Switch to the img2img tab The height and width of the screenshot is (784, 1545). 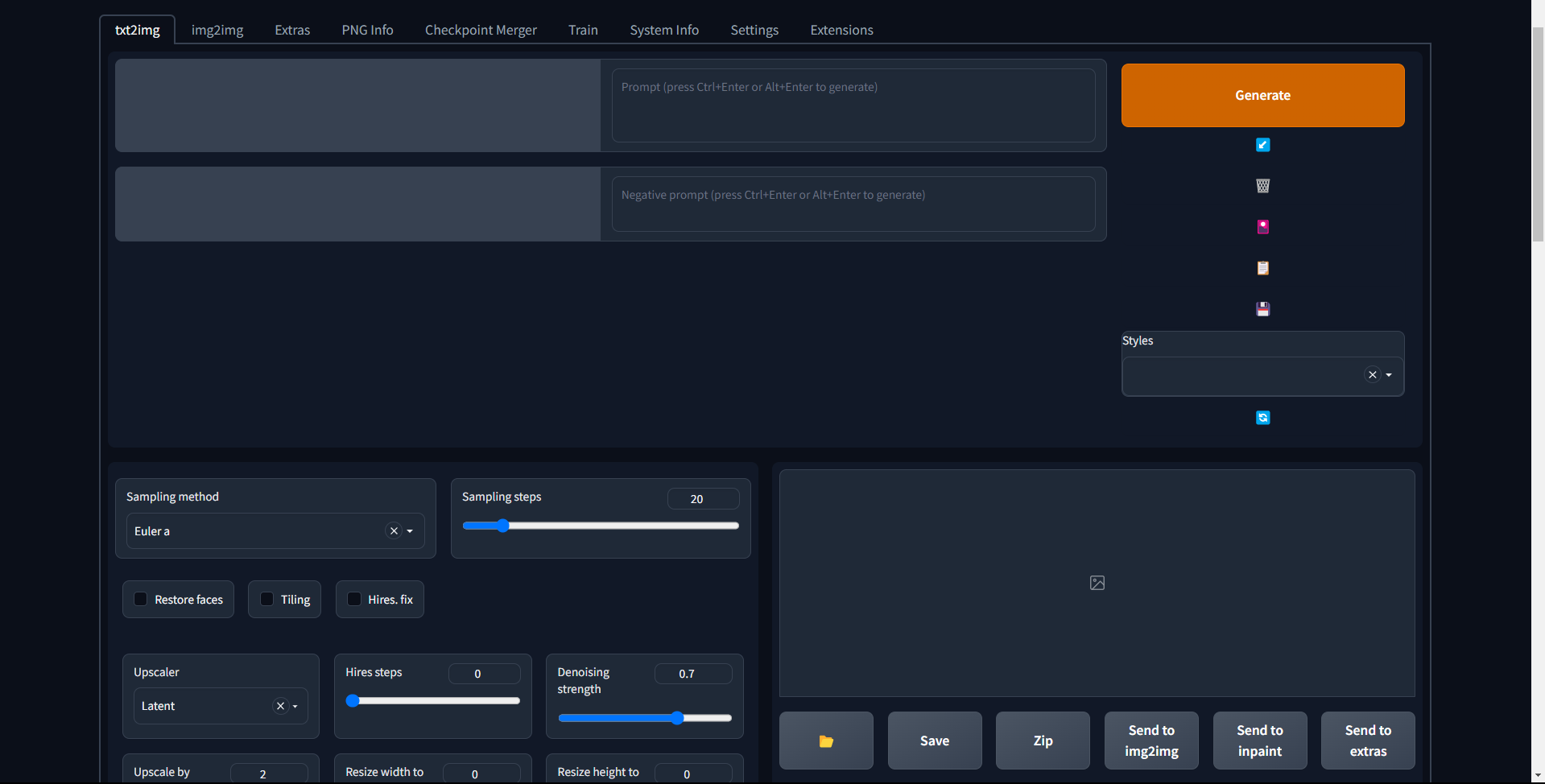(x=217, y=30)
